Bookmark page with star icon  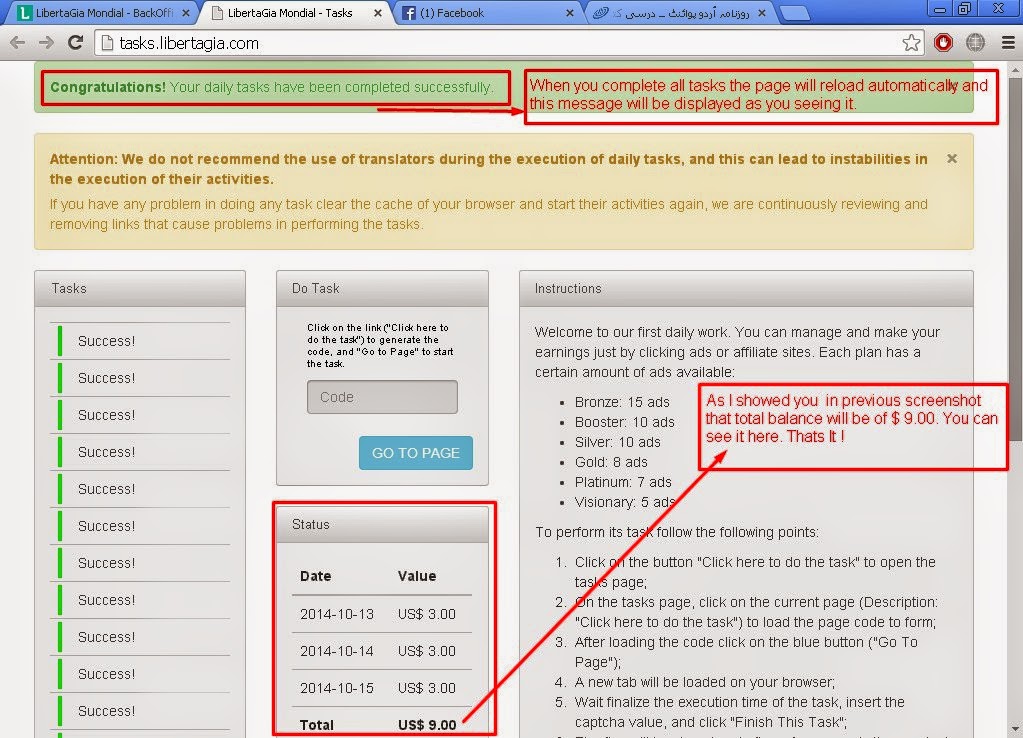click(x=911, y=43)
